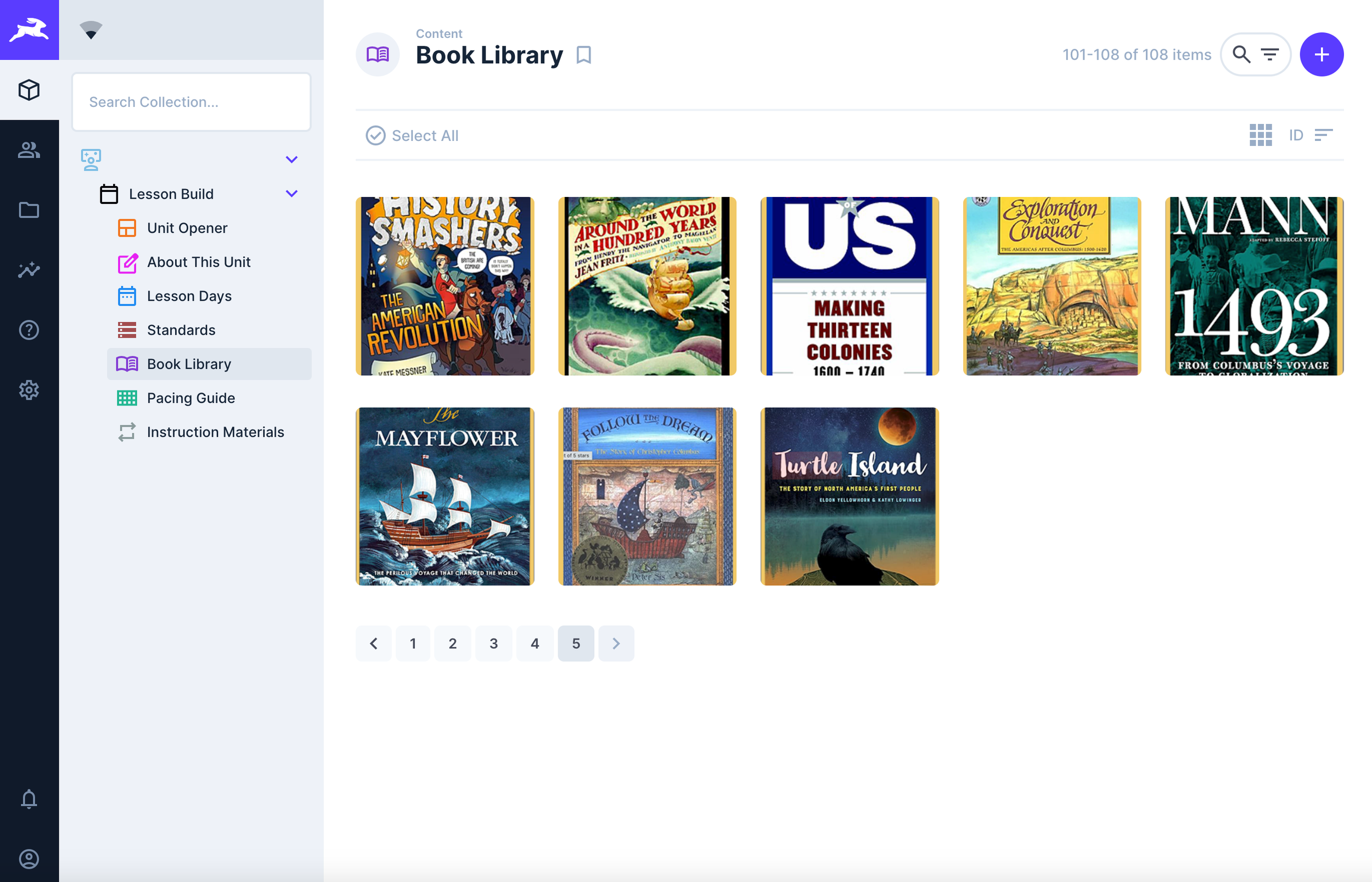
Task: Open the filter options icon
Action: (x=1270, y=54)
